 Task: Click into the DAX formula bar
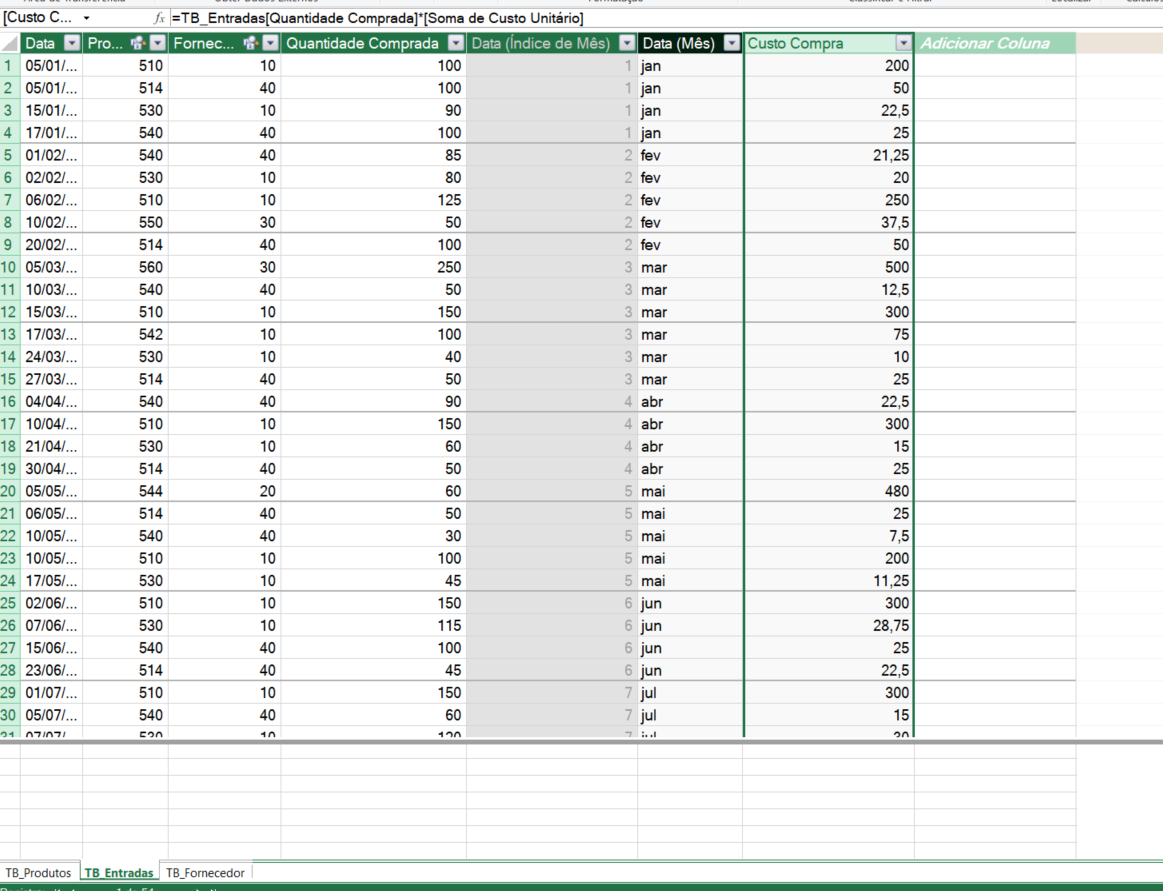(x=664, y=18)
